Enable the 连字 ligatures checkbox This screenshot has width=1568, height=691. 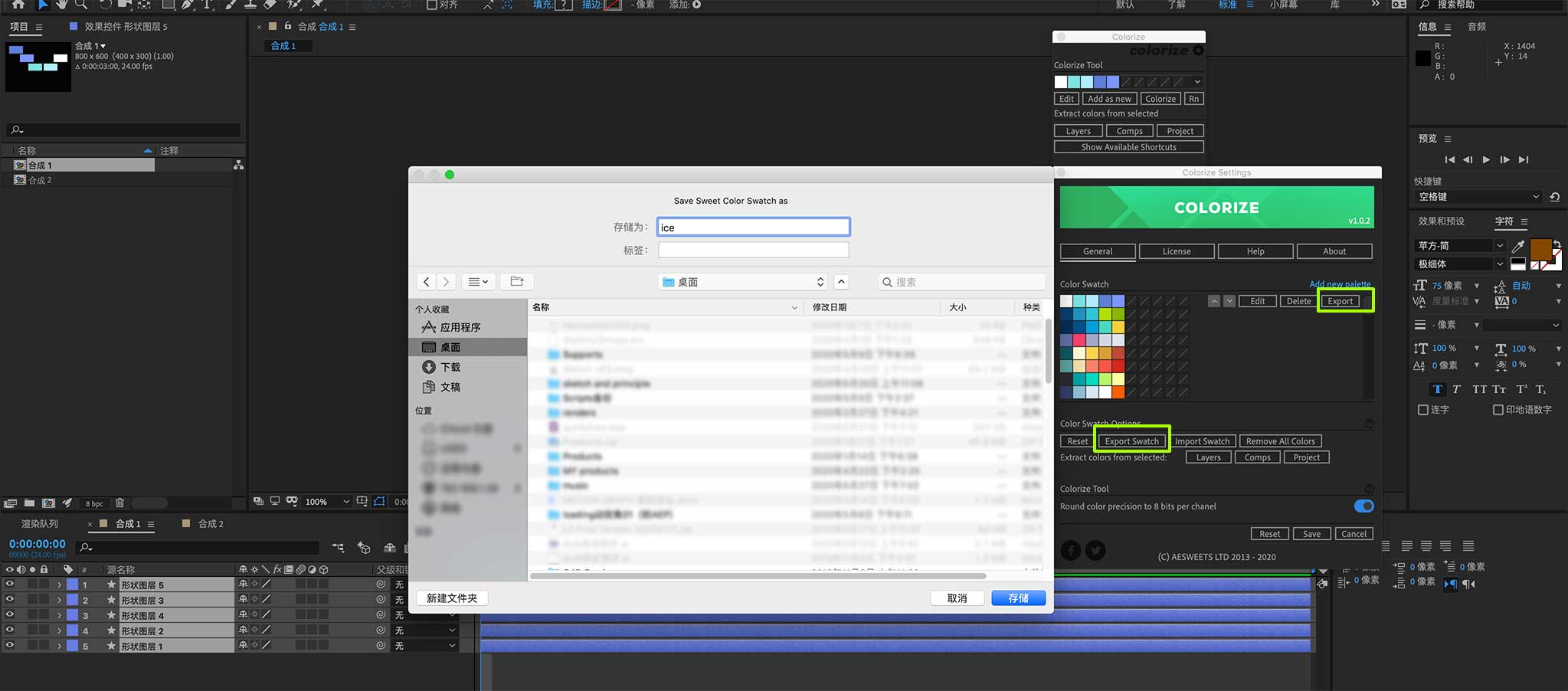pos(1423,410)
